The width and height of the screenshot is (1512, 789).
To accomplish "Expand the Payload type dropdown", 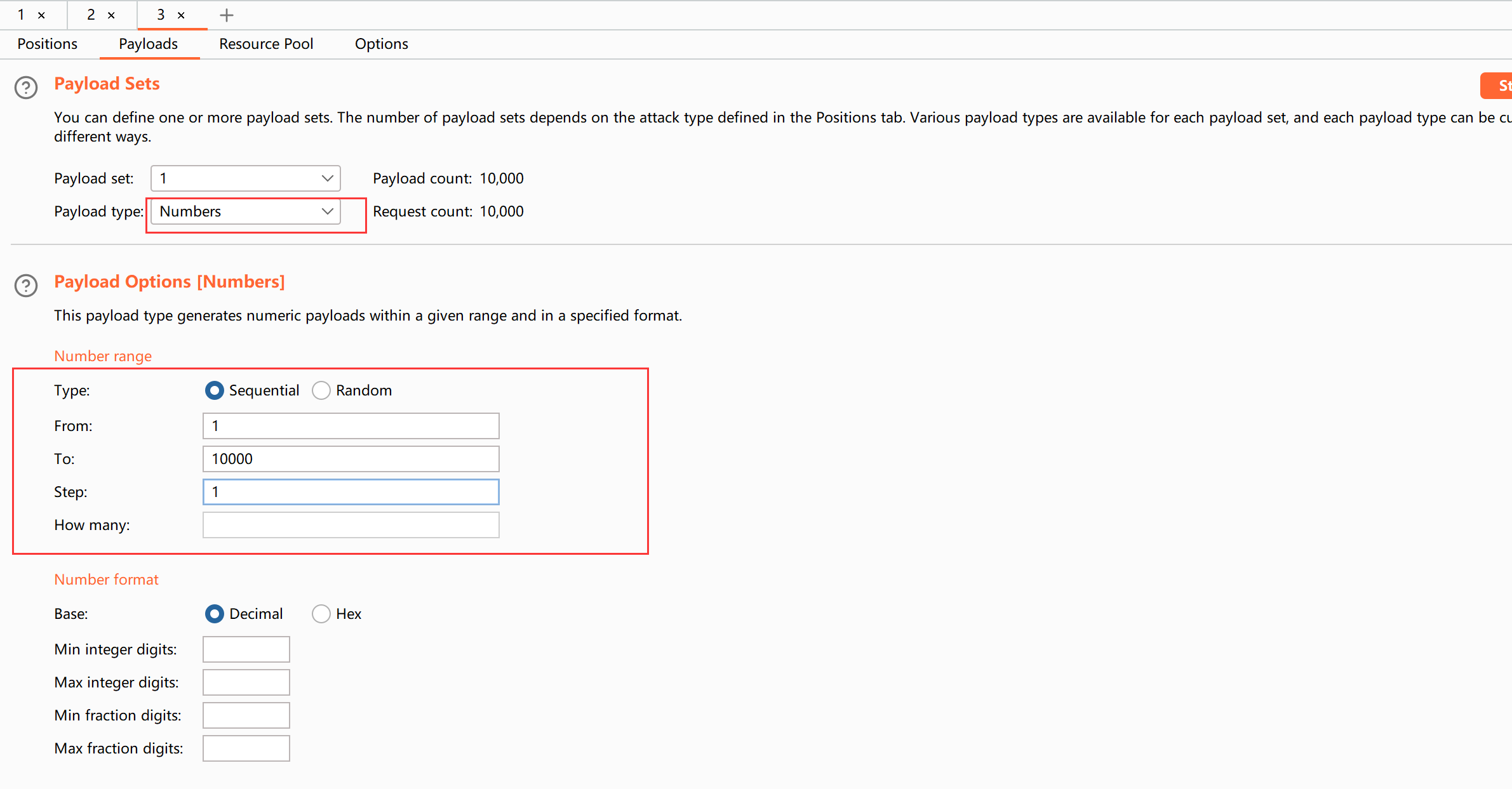I will pyautogui.click(x=246, y=211).
